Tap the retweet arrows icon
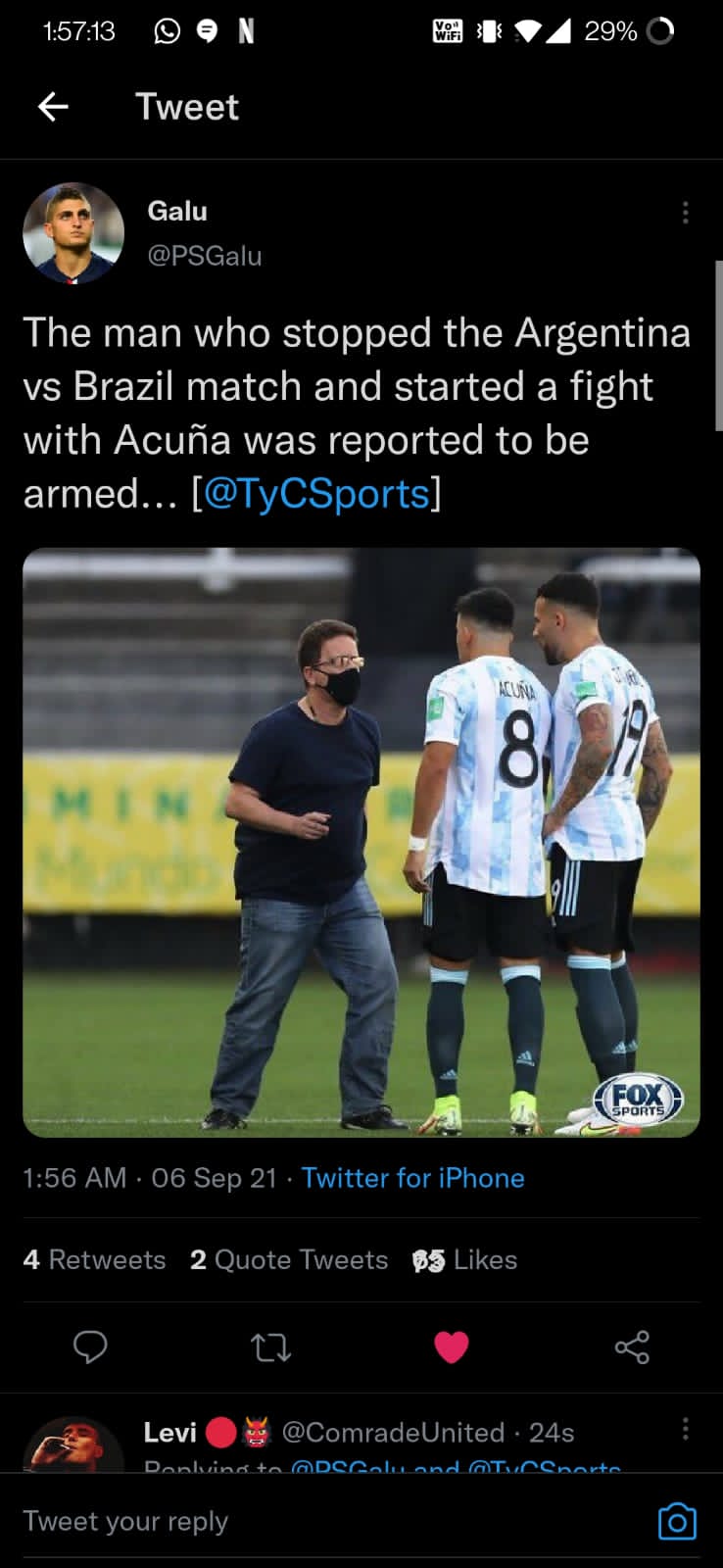 (x=270, y=1348)
